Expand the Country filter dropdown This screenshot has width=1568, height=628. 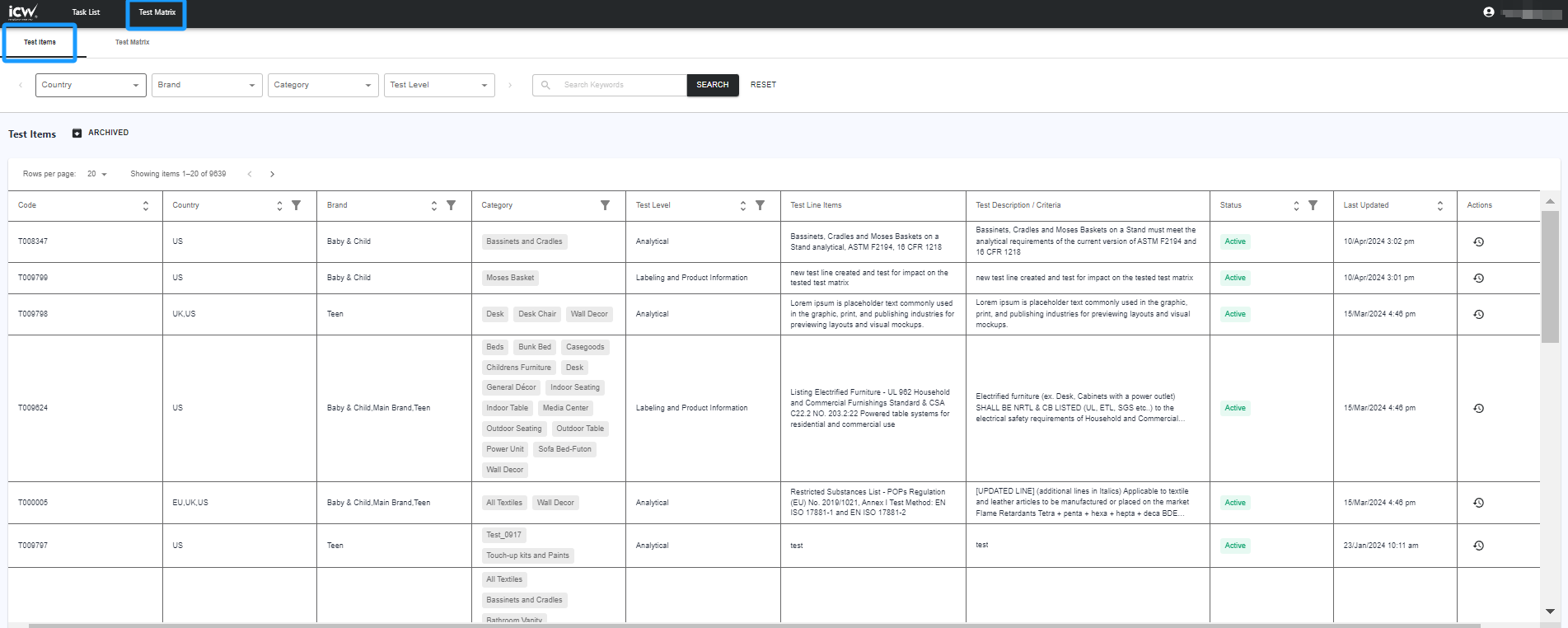91,85
